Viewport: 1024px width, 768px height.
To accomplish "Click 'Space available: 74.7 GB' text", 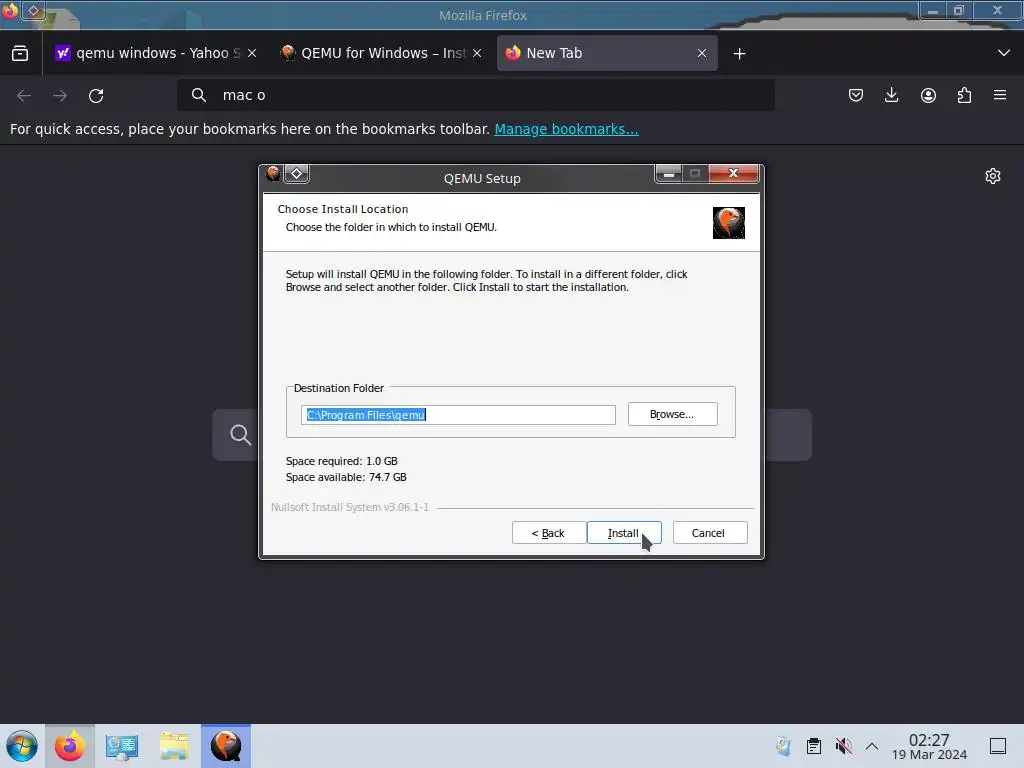I will [346, 477].
